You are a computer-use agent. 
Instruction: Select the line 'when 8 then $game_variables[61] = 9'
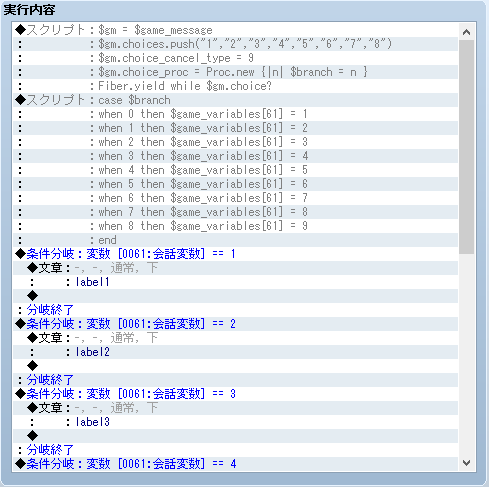pos(236,226)
